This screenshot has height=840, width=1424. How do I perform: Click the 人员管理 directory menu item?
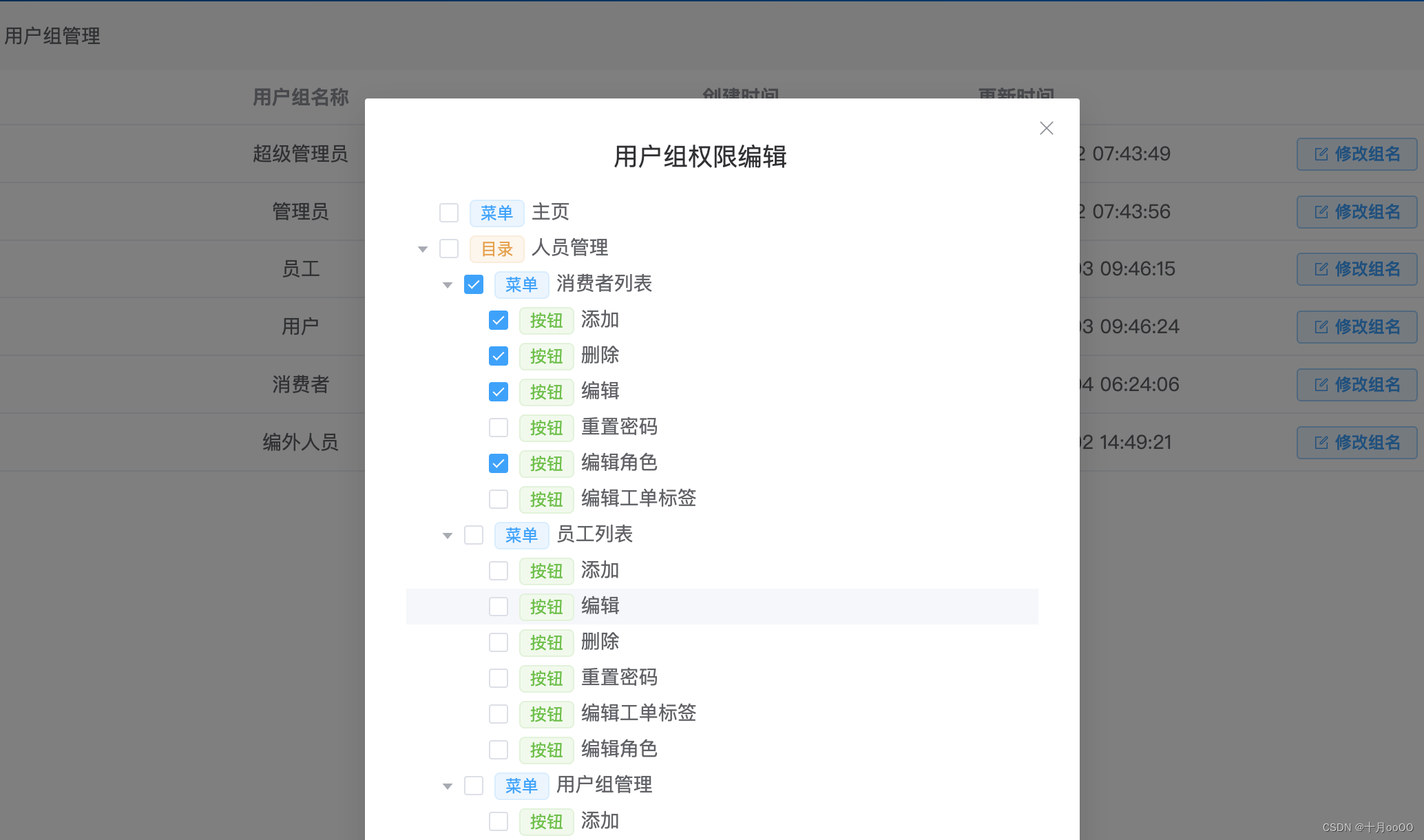(x=571, y=248)
